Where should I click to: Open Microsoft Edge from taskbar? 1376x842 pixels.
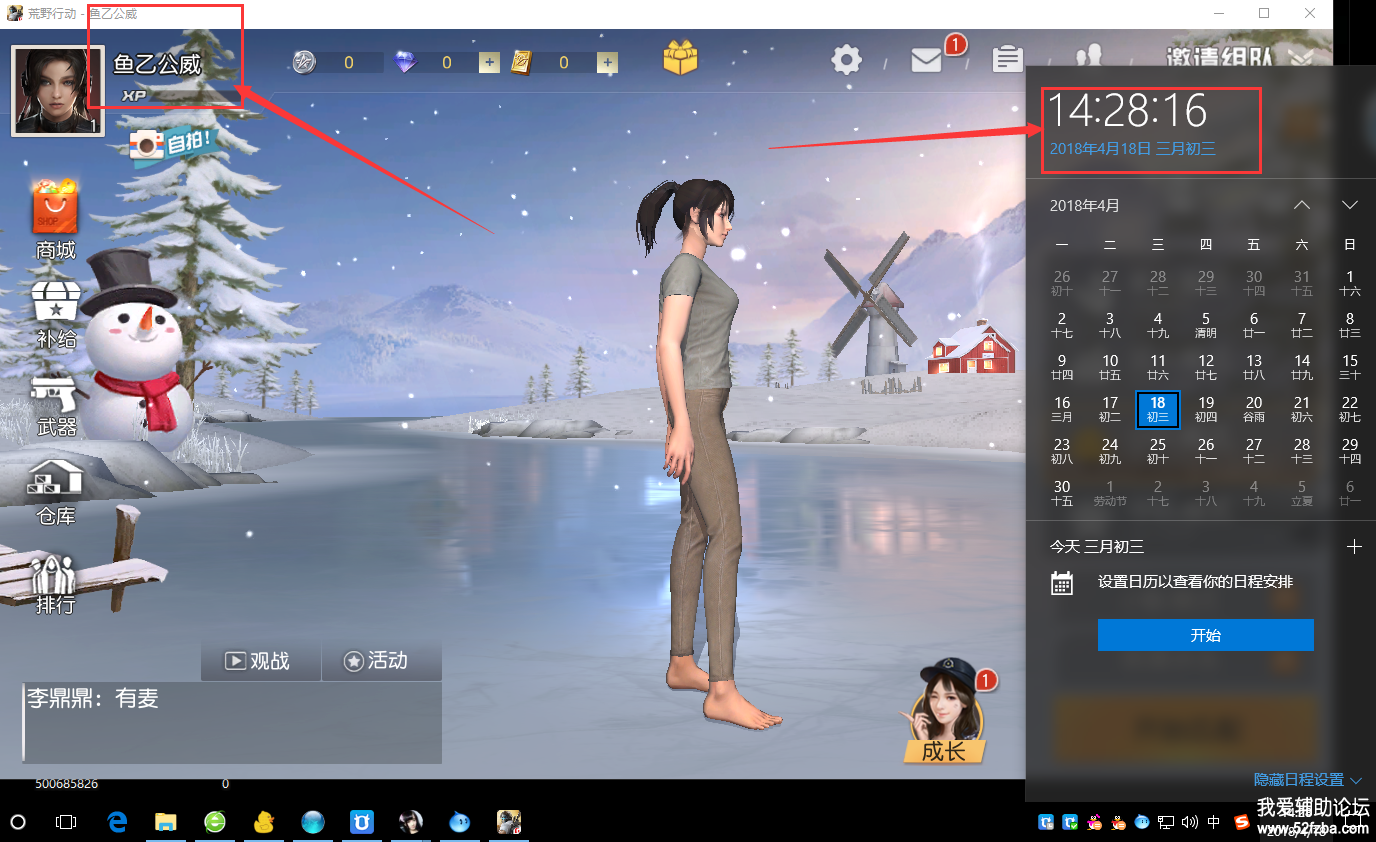click(x=117, y=822)
